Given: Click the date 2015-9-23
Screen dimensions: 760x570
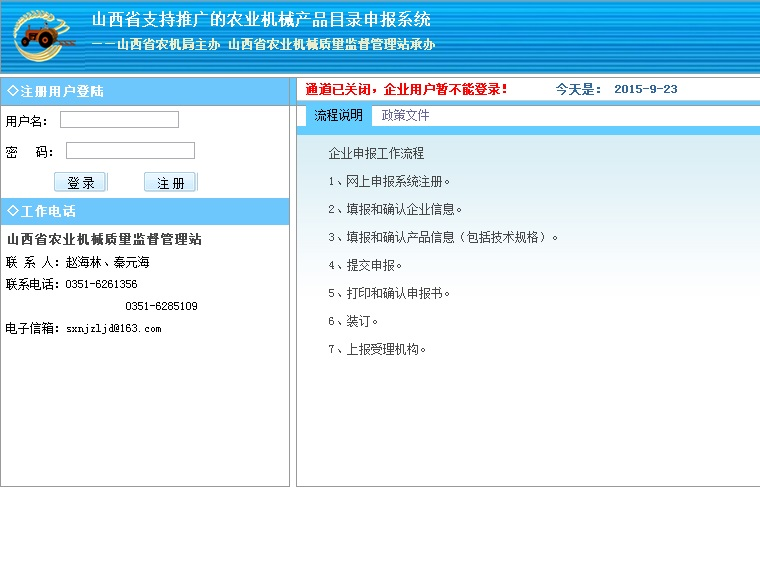Looking at the screenshot, I should pos(646,89).
